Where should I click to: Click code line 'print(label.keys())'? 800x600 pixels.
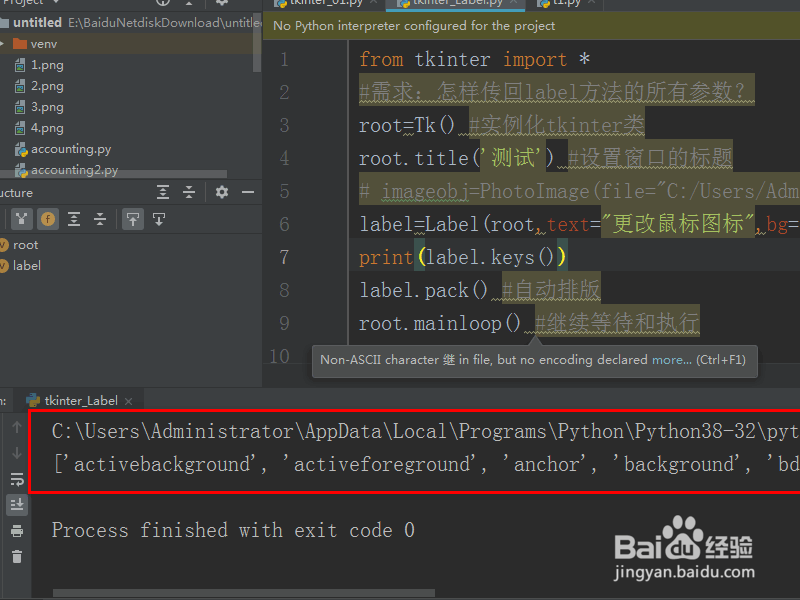click(x=462, y=257)
